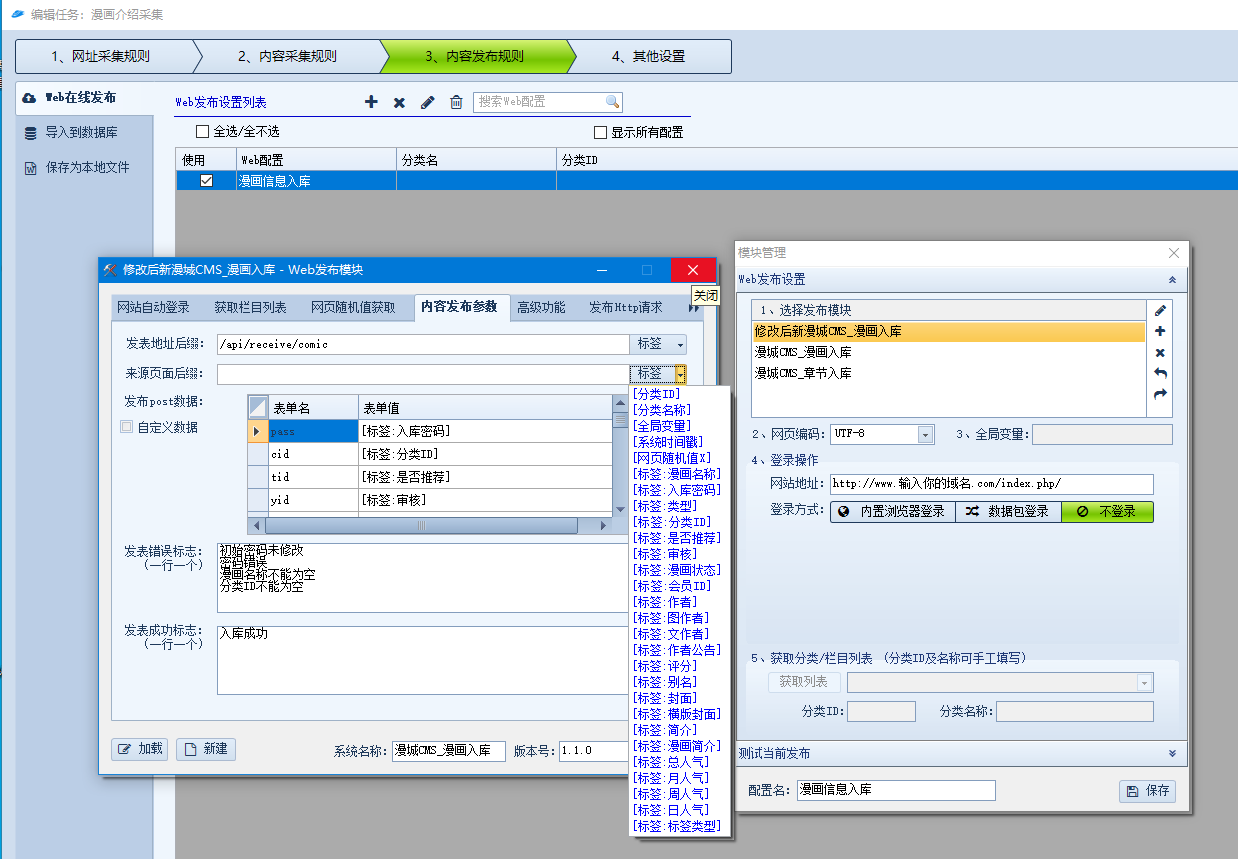The width and height of the screenshot is (1238, 859).
Task: Enable the 自定义数据 checkbox
Action: click(126, 427)
